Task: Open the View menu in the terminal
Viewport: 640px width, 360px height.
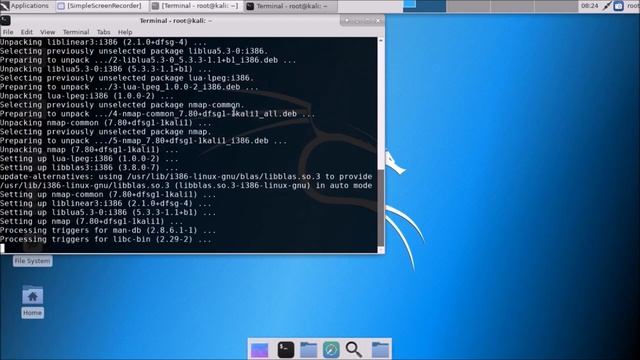Action: (47, 32)
